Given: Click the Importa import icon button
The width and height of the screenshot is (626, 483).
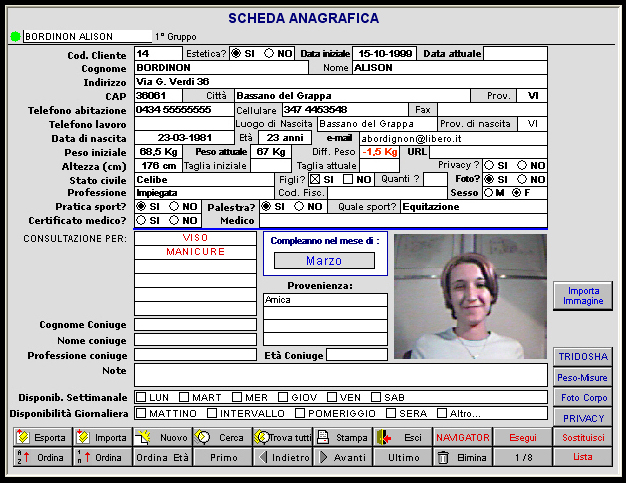Looking at the screenshot, I should 103,437.
